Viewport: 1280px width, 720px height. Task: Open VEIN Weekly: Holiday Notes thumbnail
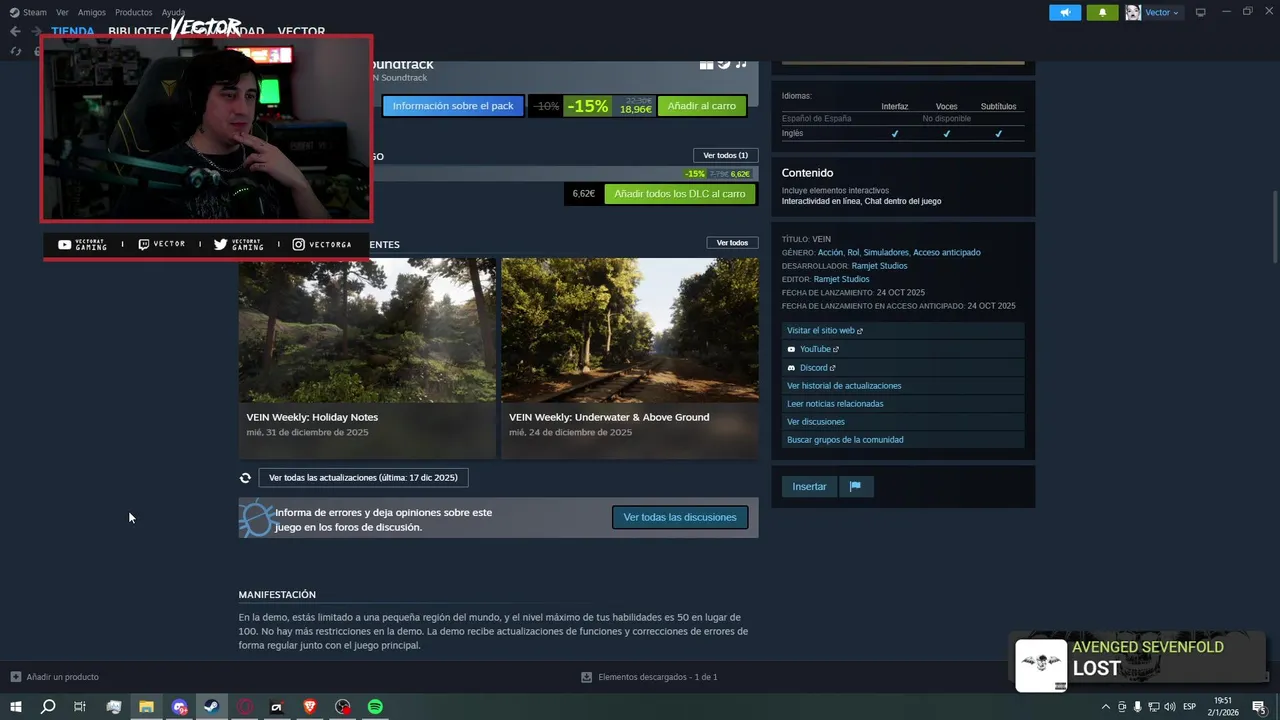point(367,330)
